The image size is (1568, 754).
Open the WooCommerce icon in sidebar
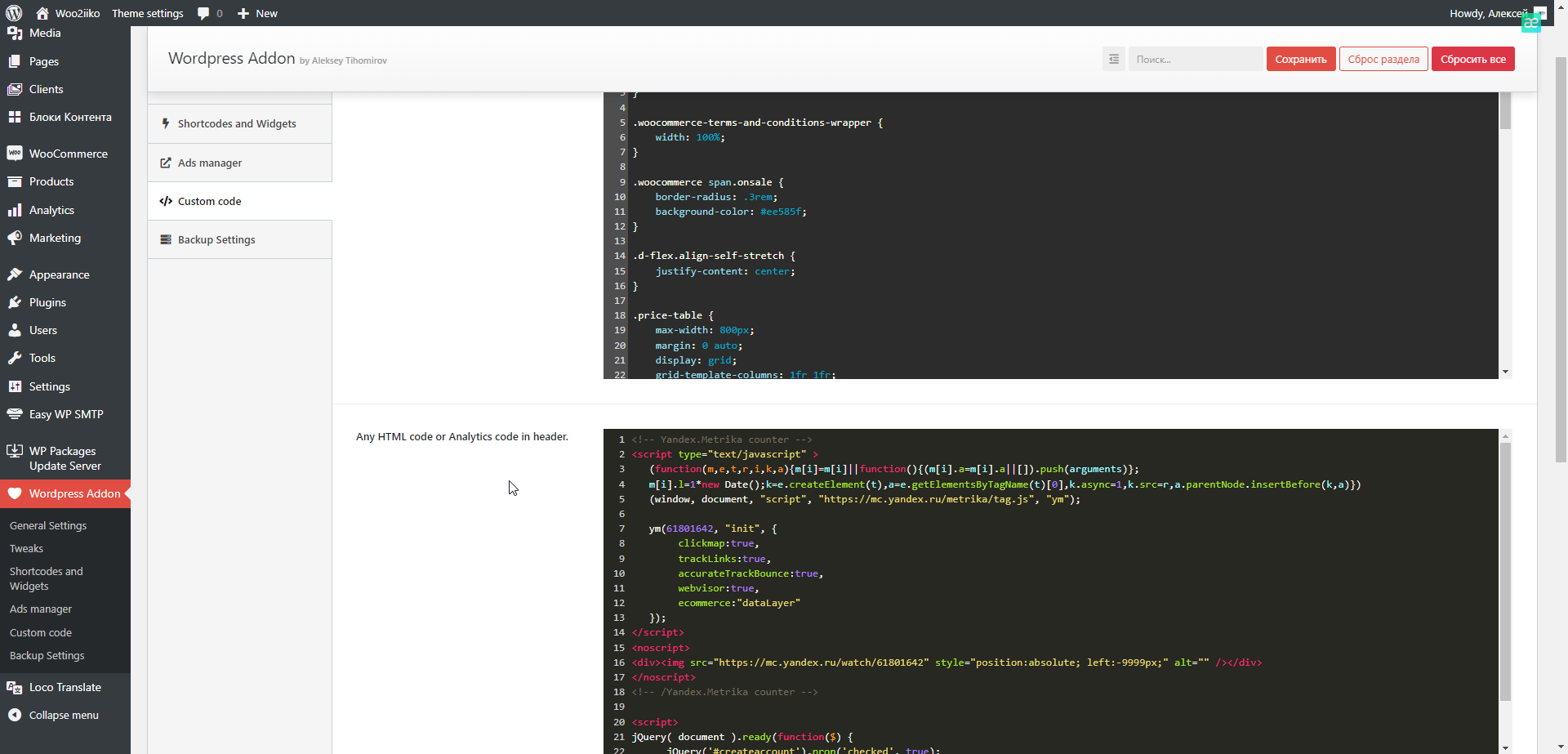15,154
